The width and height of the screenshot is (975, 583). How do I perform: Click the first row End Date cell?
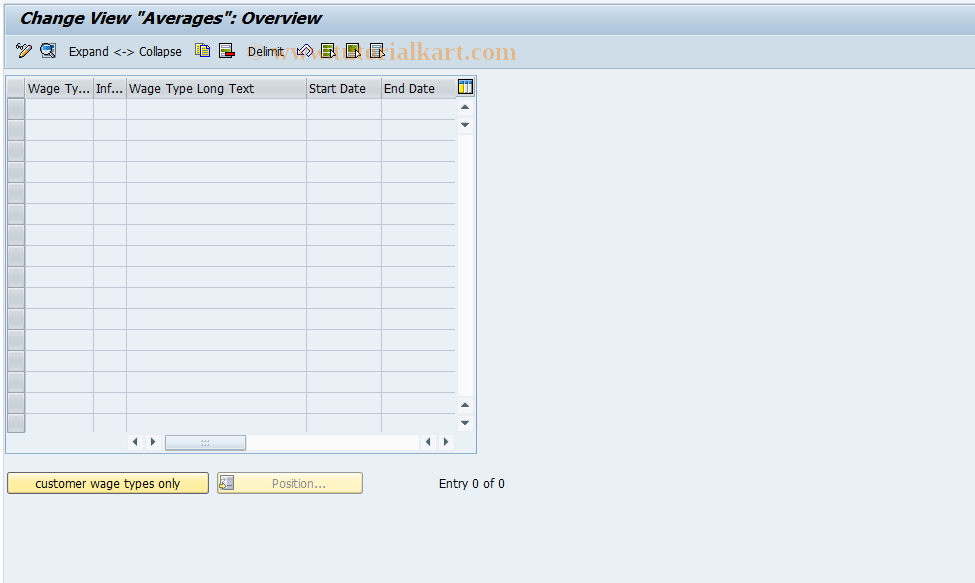pyautogui.click(x=418, y=109)
